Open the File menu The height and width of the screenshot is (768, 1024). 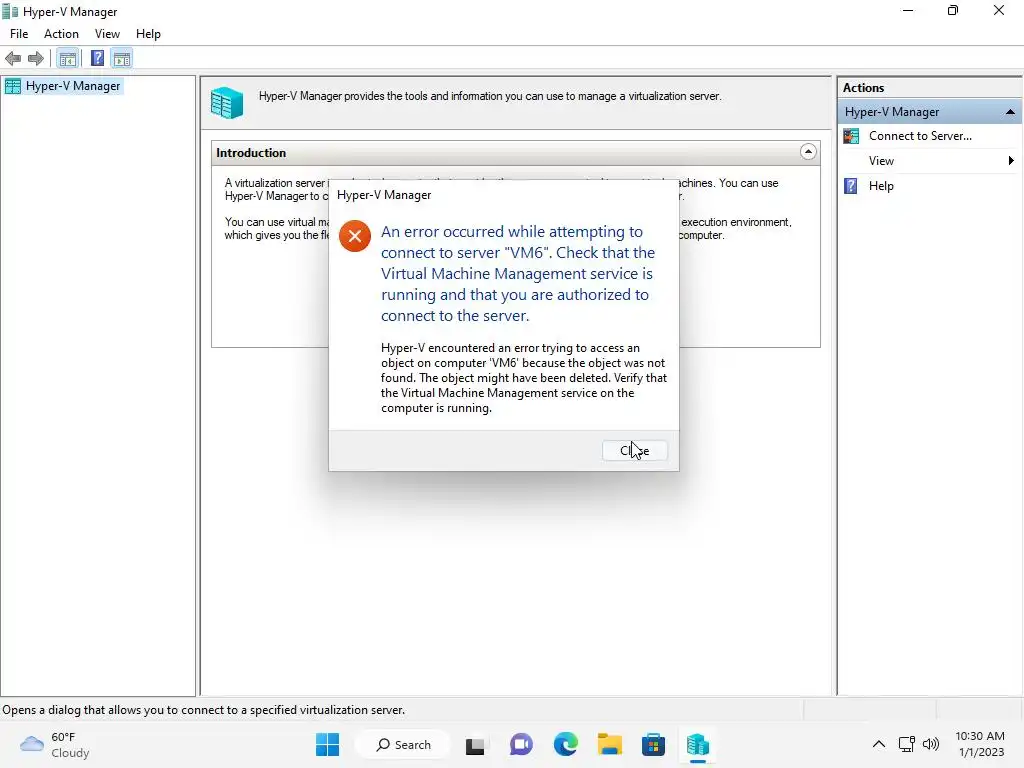click(x=19, y=34)
